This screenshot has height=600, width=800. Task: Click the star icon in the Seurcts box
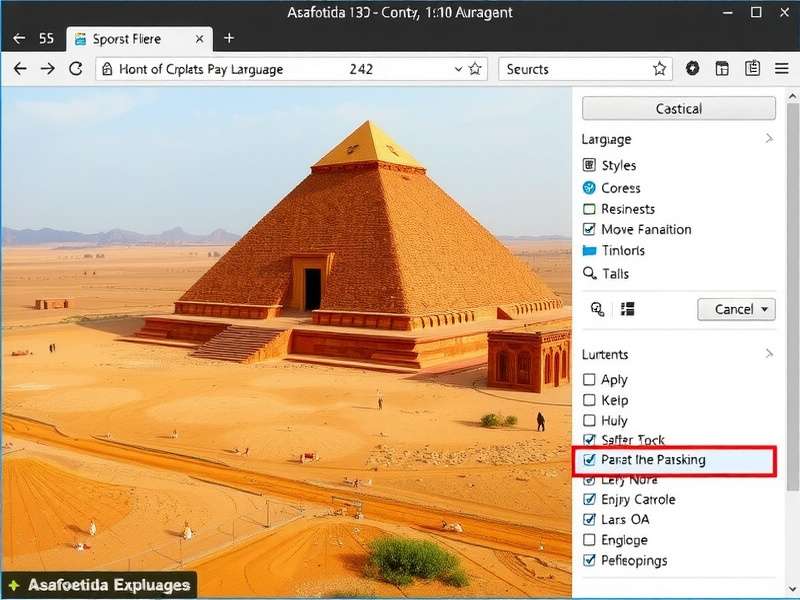point(659,69)
